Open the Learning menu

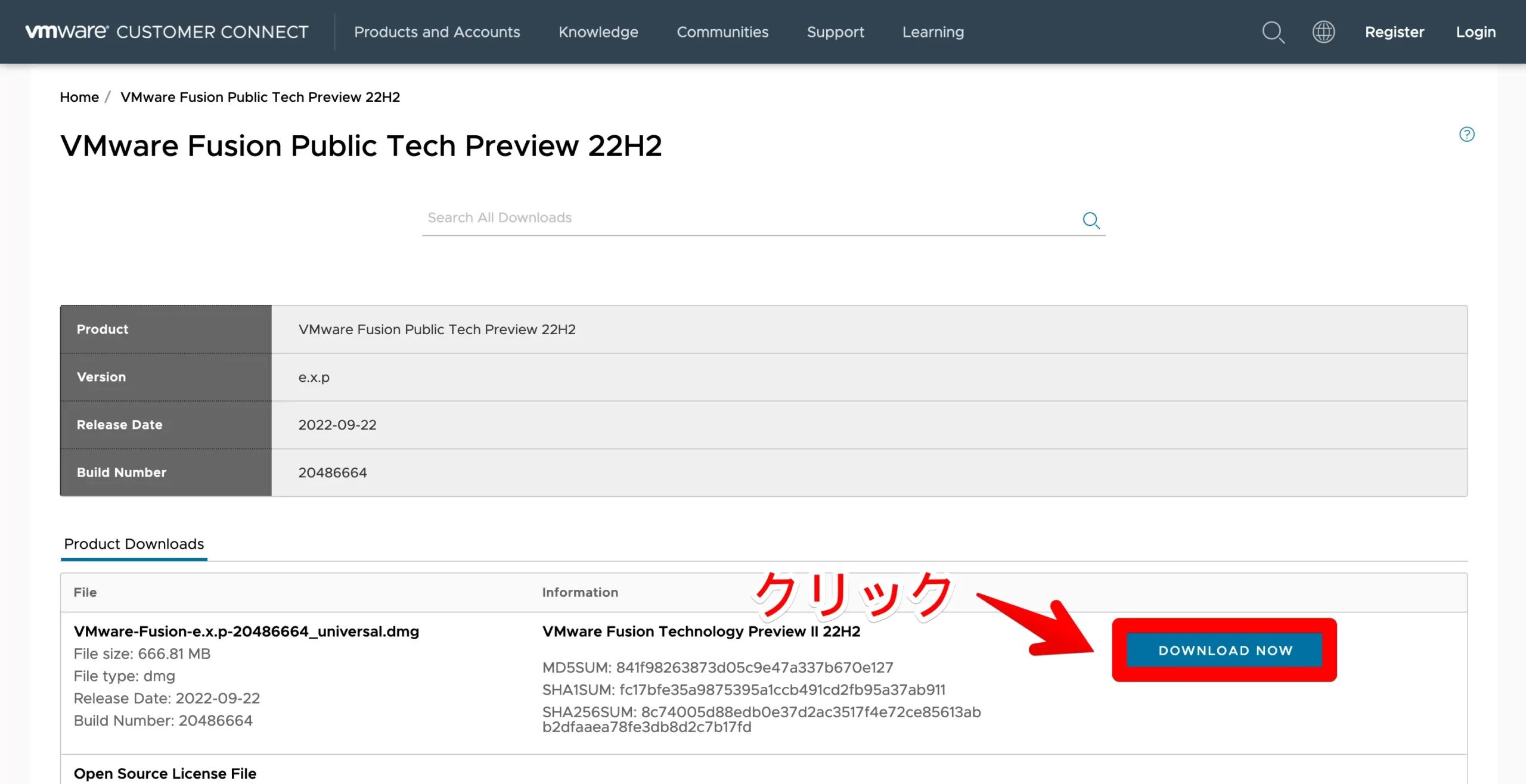[933, 32]
